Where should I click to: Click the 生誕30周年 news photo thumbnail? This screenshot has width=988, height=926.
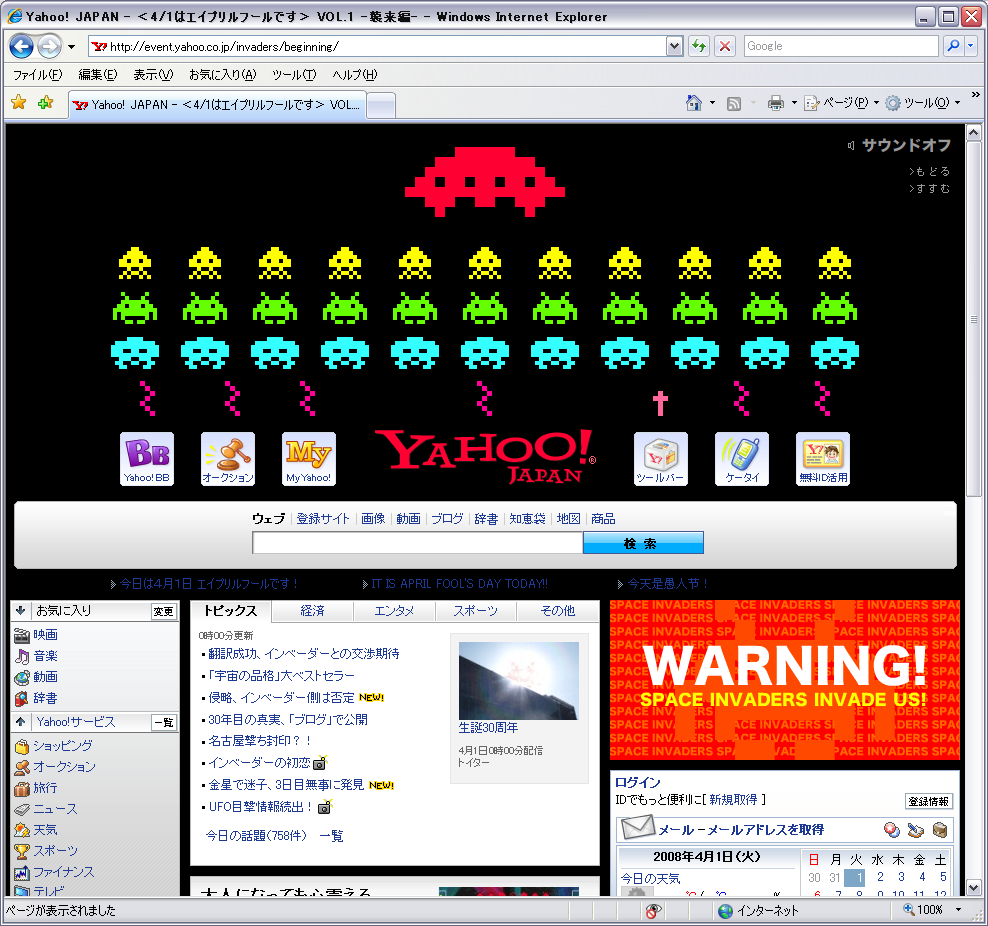click(x=519, y=680)
